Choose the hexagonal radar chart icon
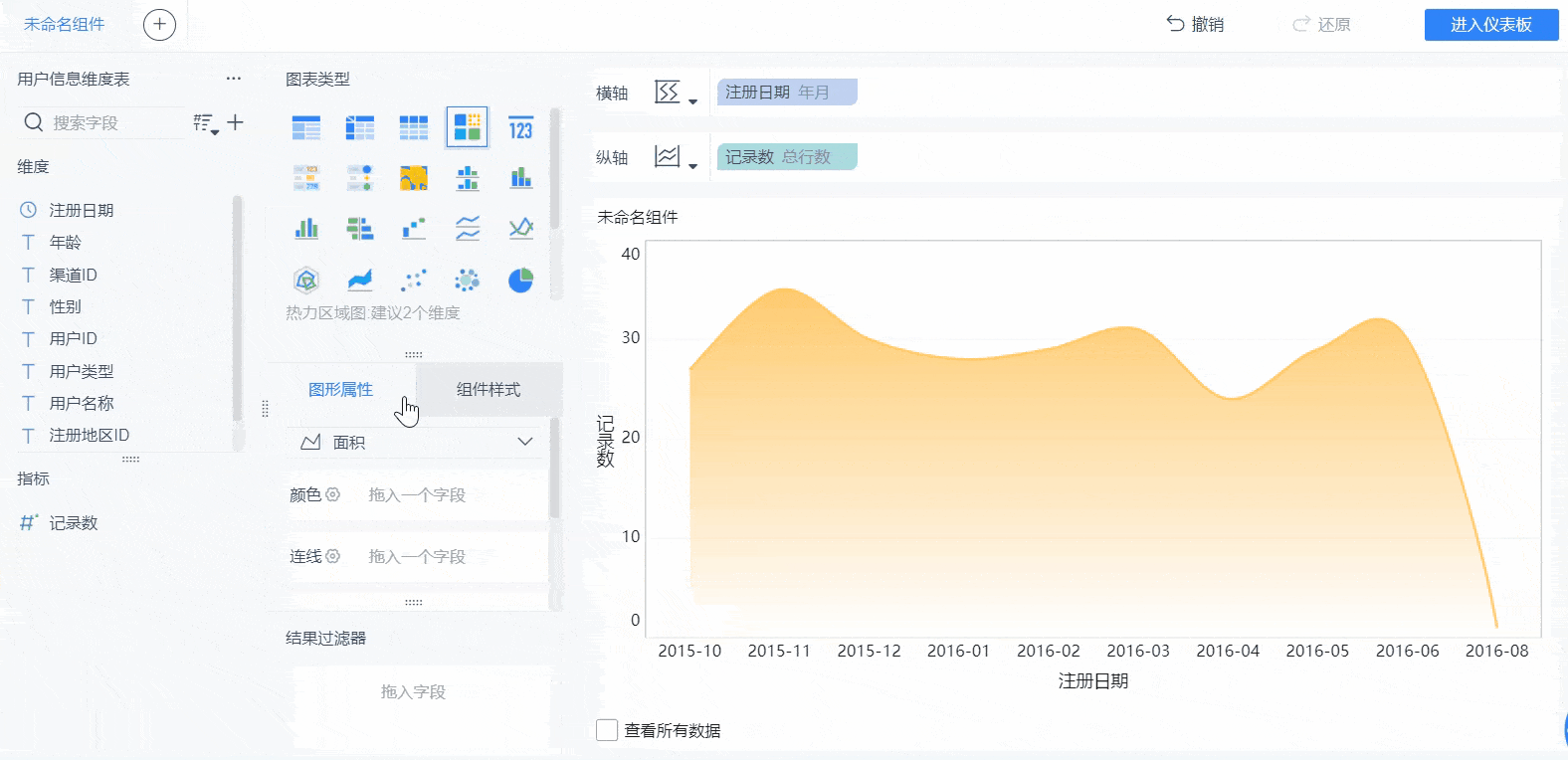Image resolution: width=1568 pixels, height=760 pixels. pos(306,280)
